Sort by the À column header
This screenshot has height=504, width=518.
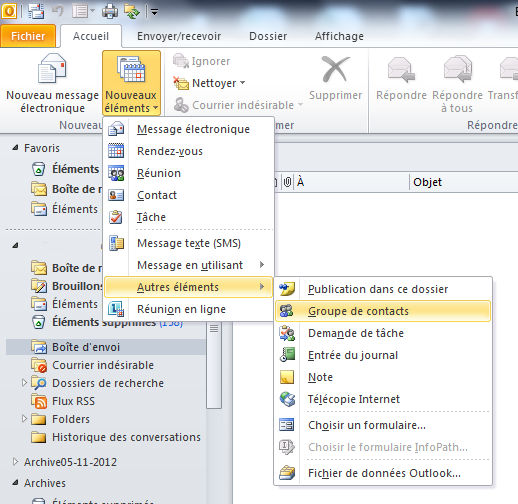[x=352, y=182]
